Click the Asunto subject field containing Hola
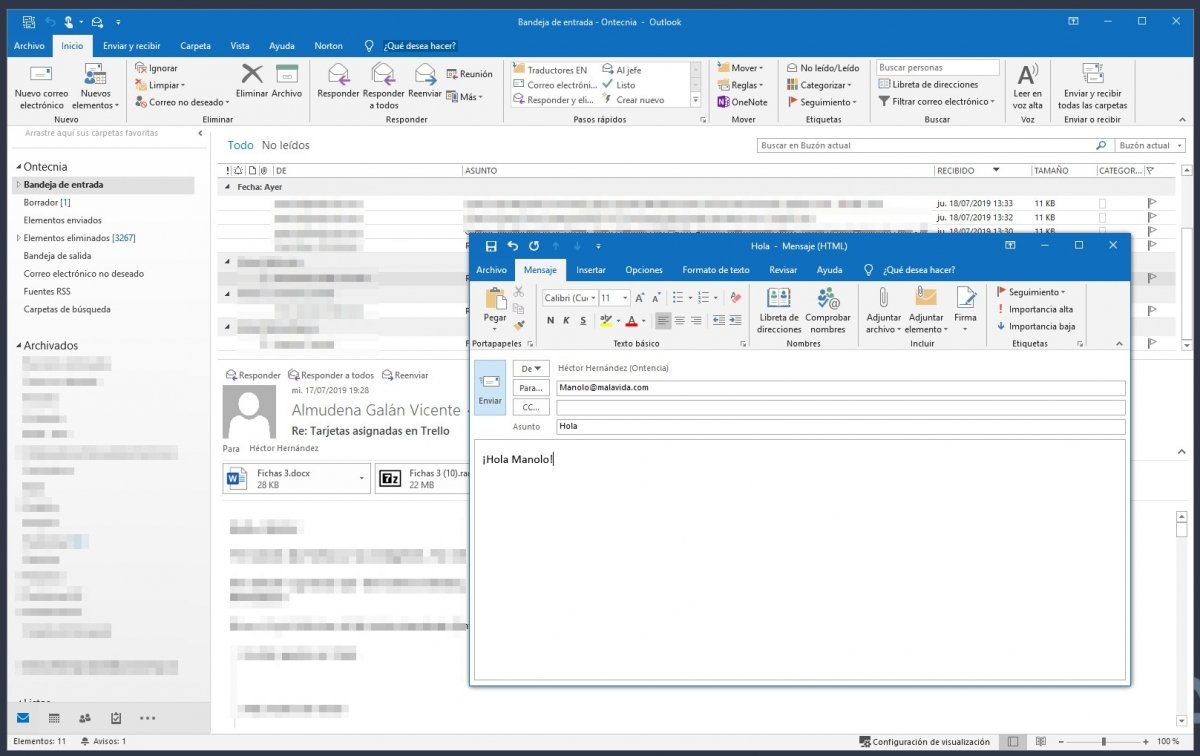The width and height of the screenshot is (1200, 756). 841,426
